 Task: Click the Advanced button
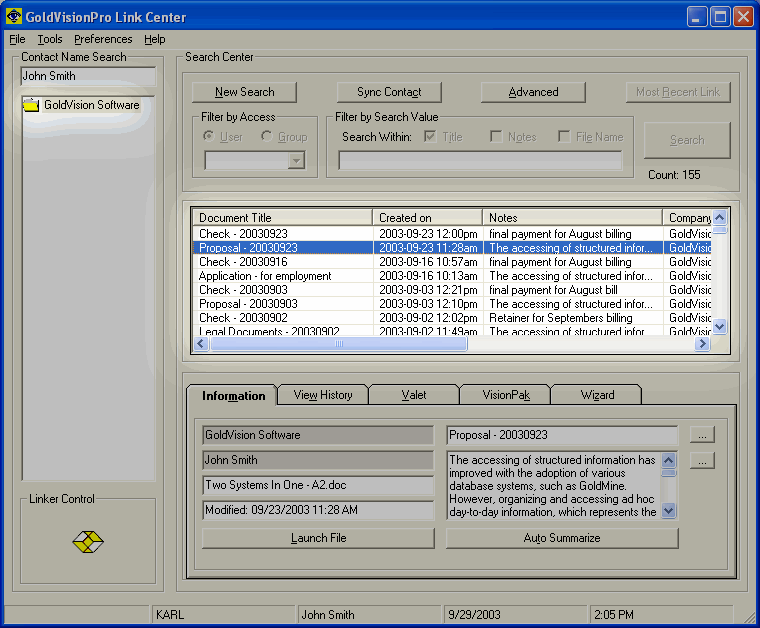(533, 92)
